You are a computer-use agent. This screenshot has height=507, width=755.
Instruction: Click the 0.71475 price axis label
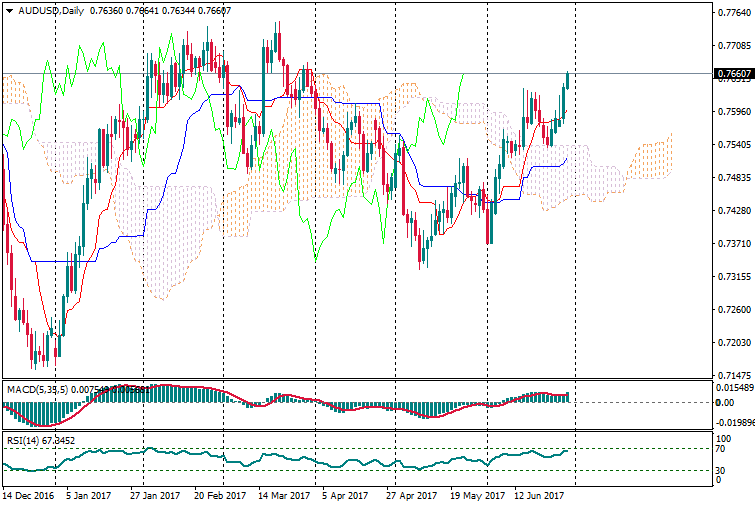click(x=734, y=376)
